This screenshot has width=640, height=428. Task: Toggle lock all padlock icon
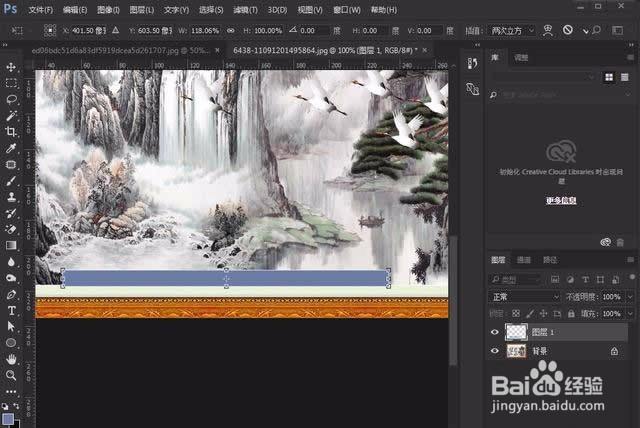571,313
